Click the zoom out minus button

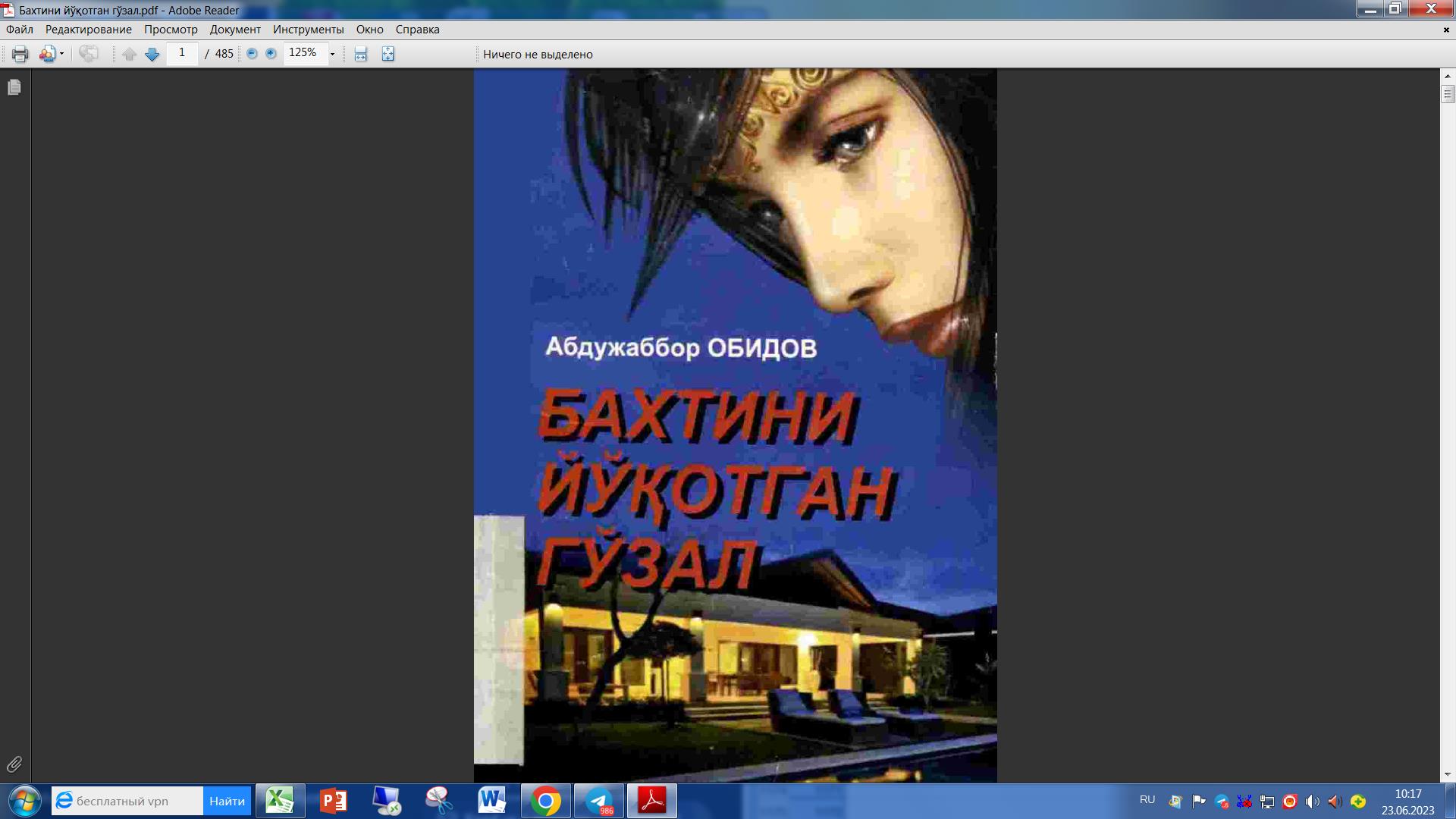[252, 54]
